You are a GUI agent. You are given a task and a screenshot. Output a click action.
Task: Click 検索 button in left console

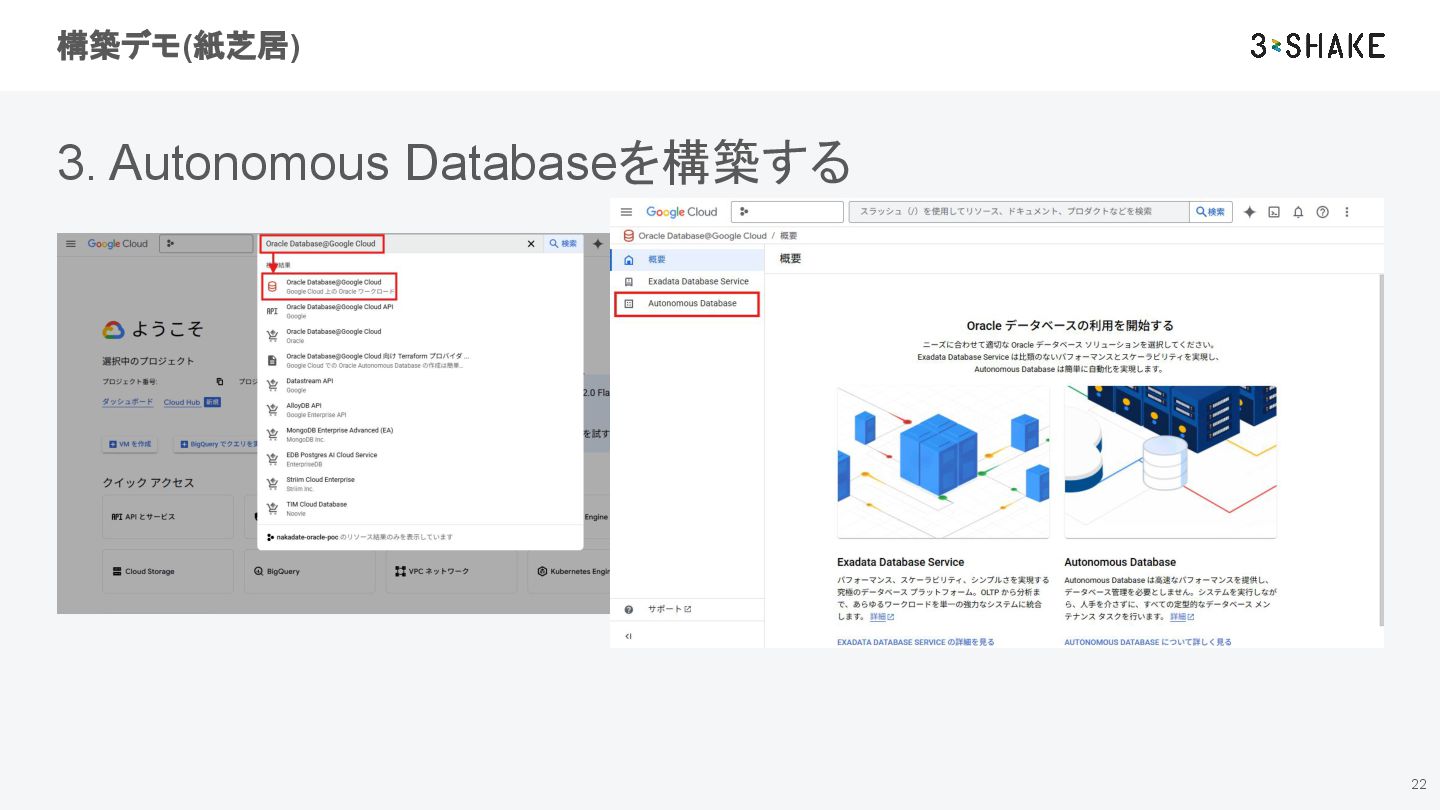click(x=563, y=243)
